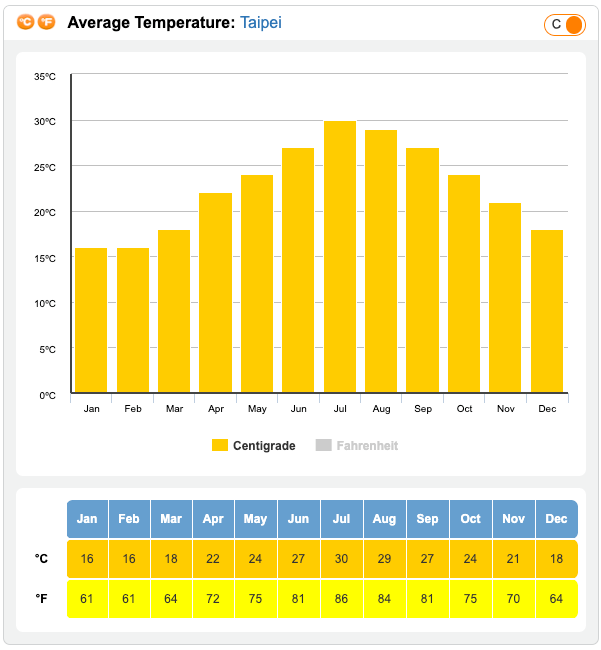Select the July bar in the chart
The height and width of the screenshot is (650, 601).
click(x=340, y=257)
